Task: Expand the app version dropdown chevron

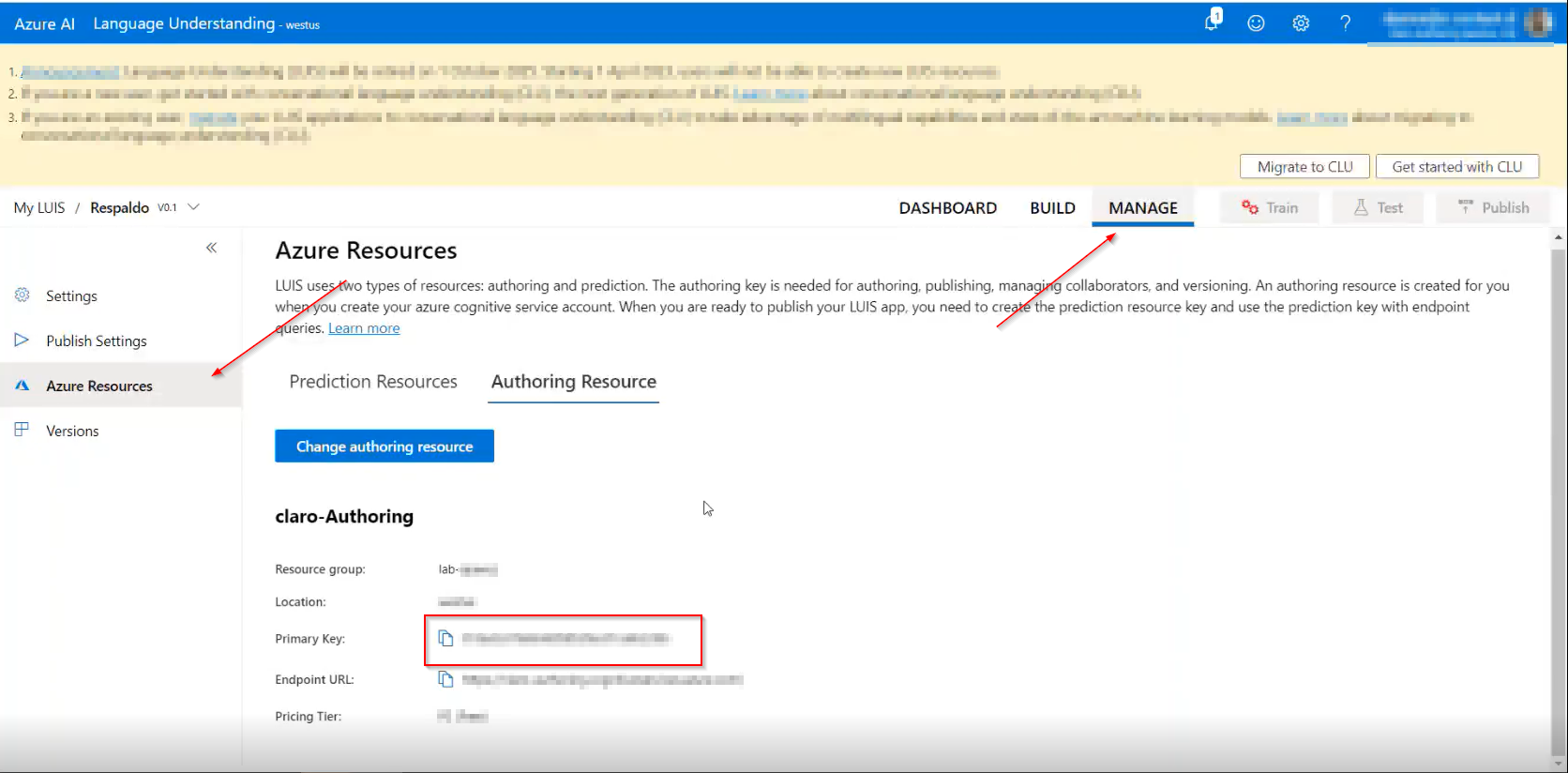Action: point(194,206)
